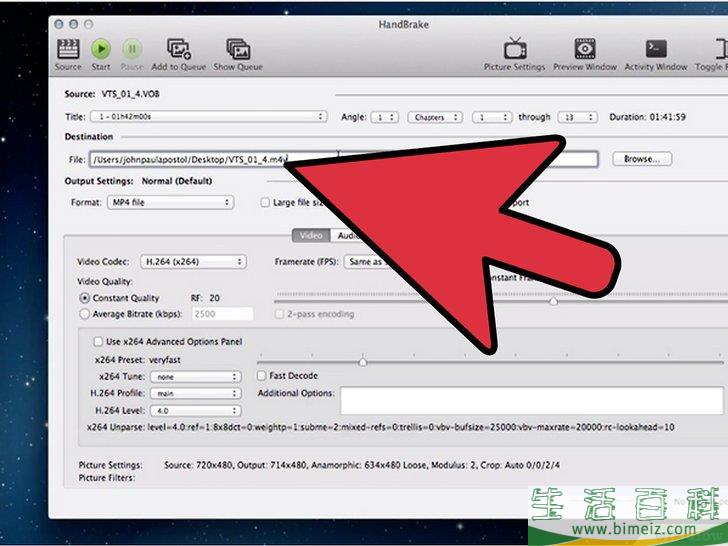Click the source name VTS_01_4.VOB
Image resolution: width=728 pixels, height=546 pixels.
pyautogui.click(x=130, y=94)
